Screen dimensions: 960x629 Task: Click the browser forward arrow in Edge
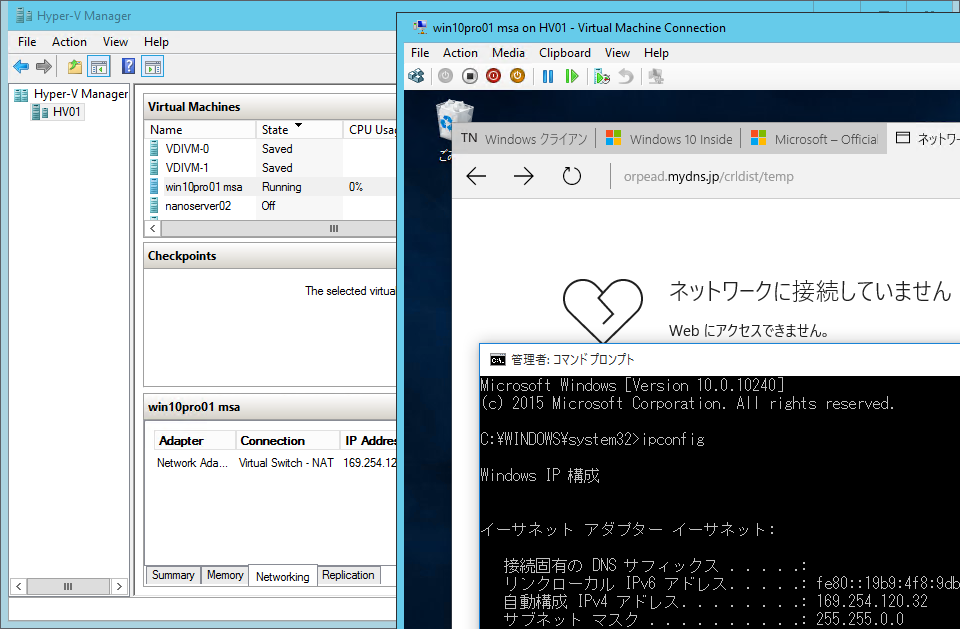[x=523, y=176]
